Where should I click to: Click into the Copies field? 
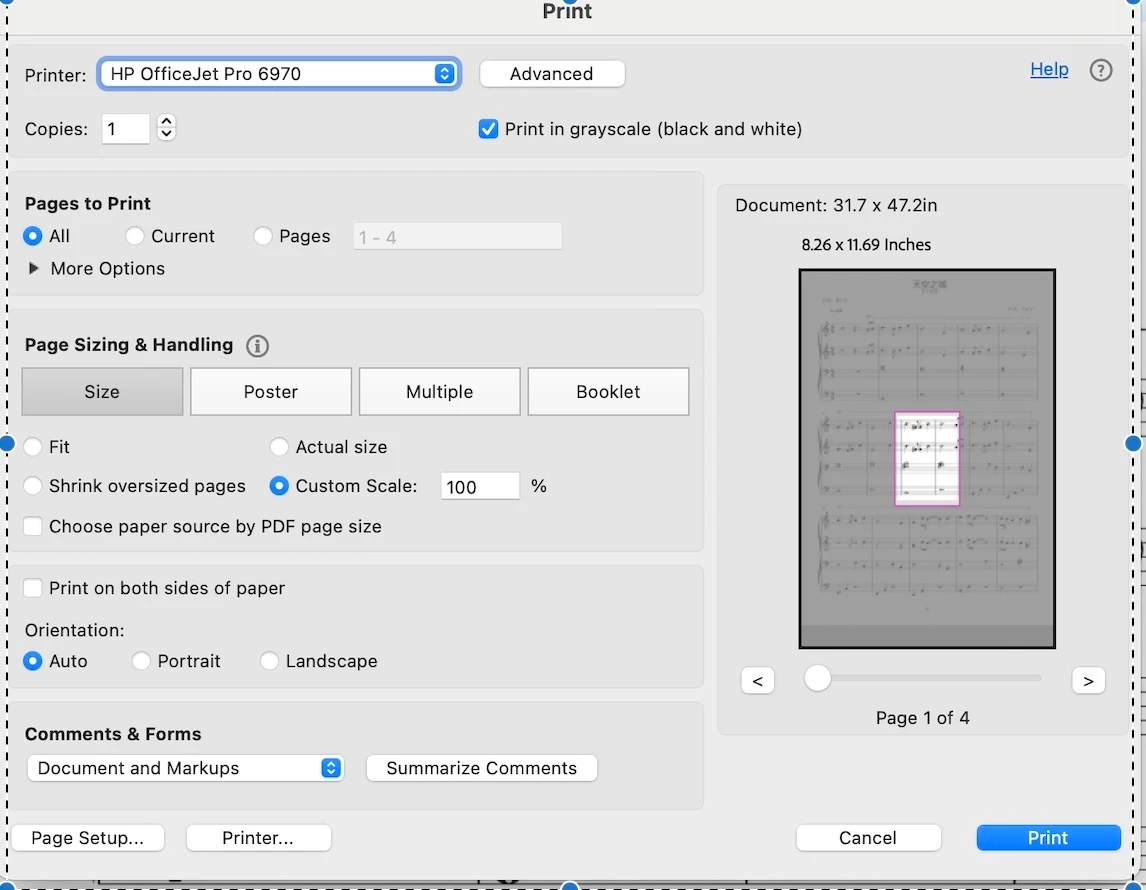(126, 129)
